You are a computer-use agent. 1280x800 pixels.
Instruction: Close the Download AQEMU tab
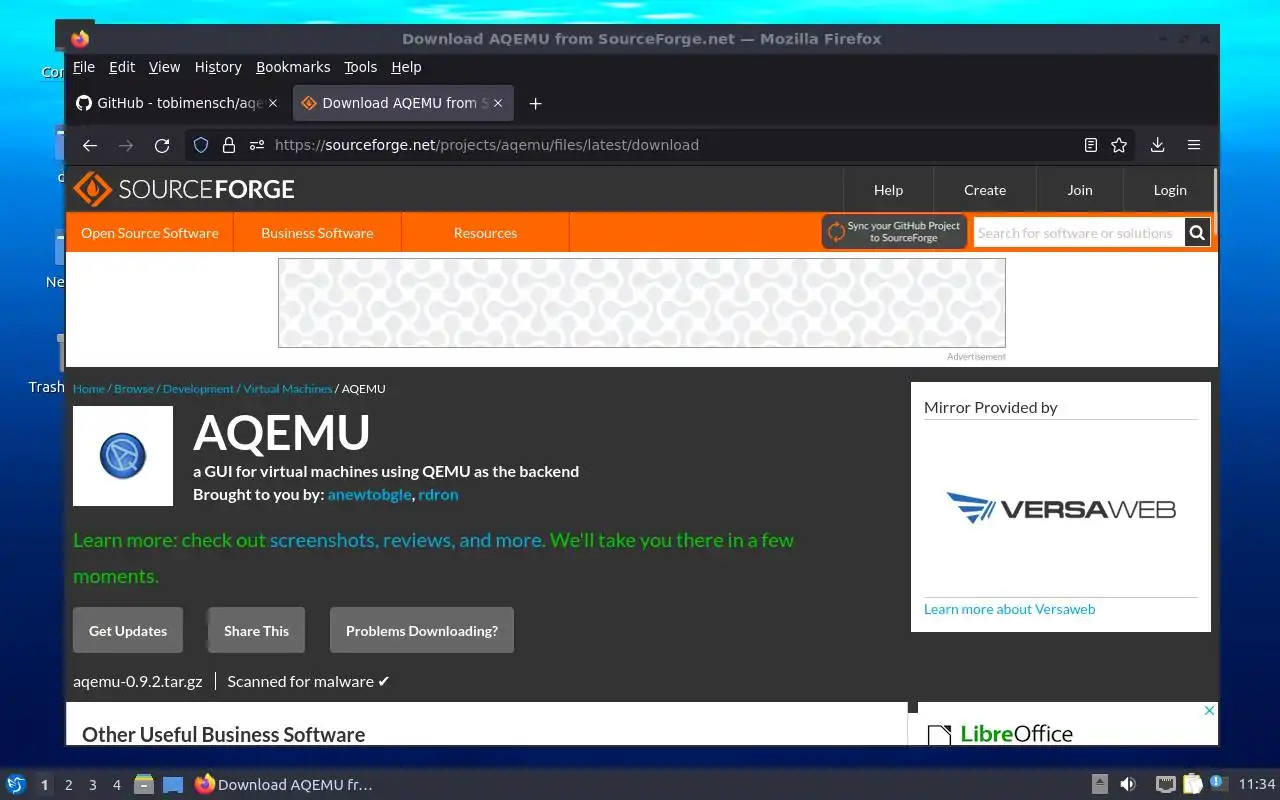point(498,103)
